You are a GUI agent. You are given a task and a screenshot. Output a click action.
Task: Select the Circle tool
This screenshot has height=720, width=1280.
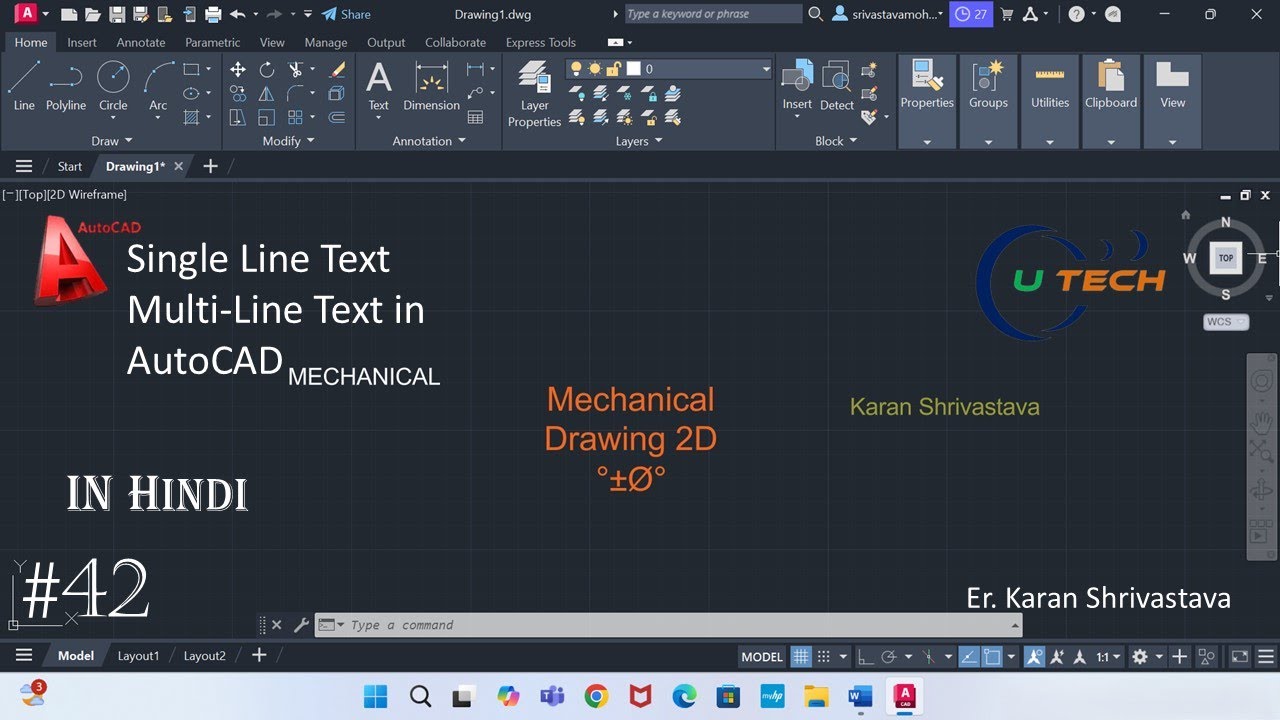113,85
